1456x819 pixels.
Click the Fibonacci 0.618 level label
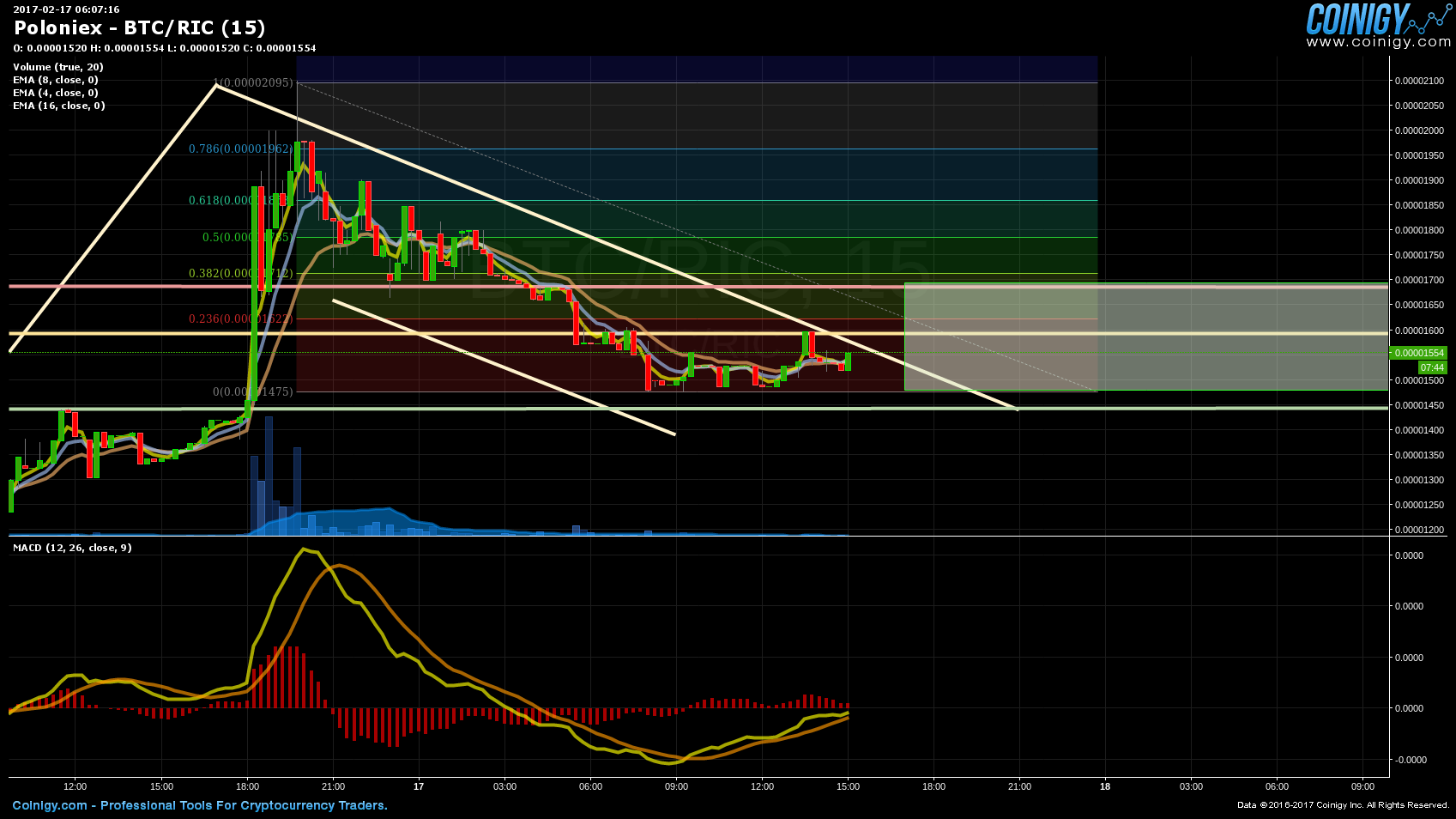pos(241,200)
